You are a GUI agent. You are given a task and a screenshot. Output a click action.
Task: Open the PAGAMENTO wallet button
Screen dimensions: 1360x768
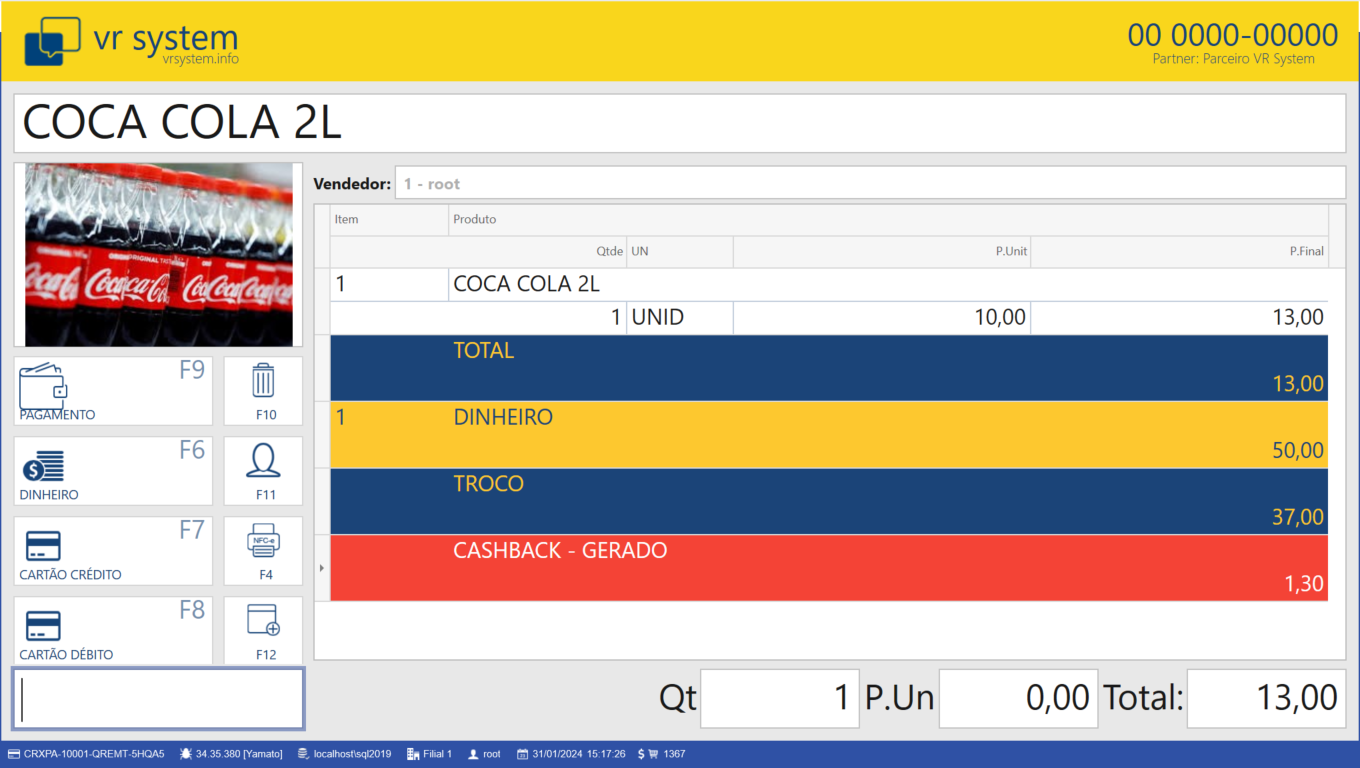(113, 391)
